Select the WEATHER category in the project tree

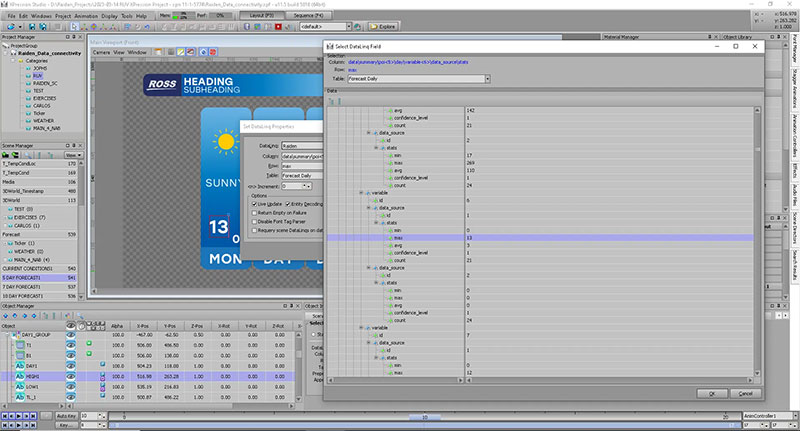coord(45,121)
